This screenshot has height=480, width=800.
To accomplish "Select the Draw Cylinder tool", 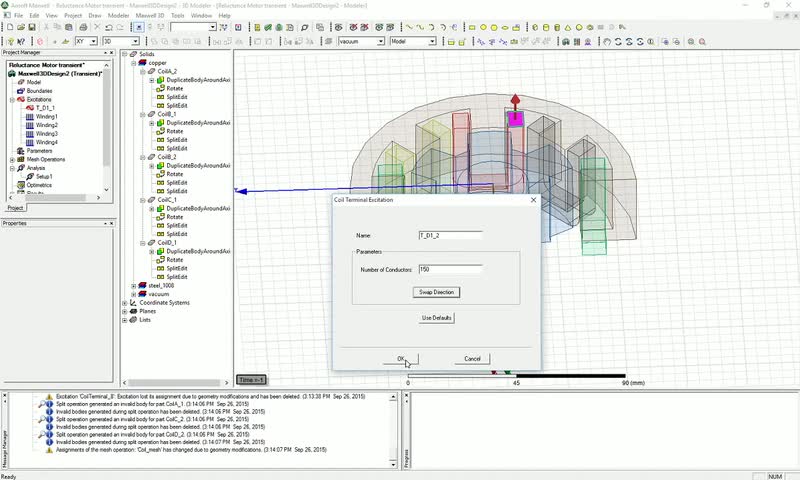I will pyautogui.click(x=546, y=27).
